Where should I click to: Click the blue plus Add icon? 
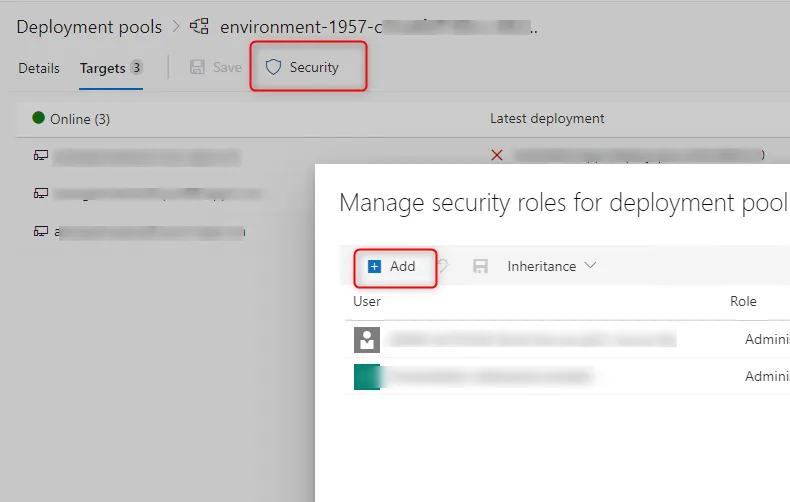375,266
